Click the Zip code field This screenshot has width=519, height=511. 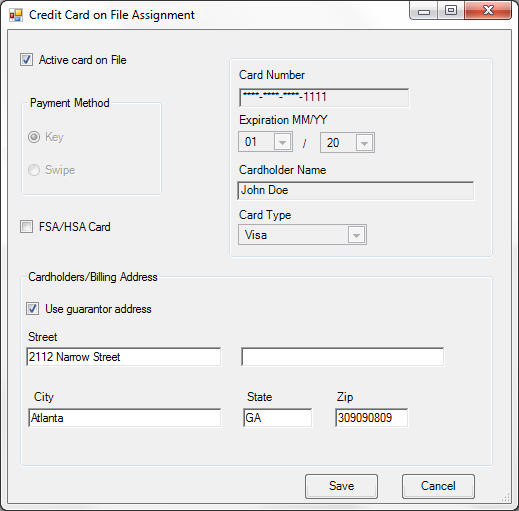pos(372,418)
